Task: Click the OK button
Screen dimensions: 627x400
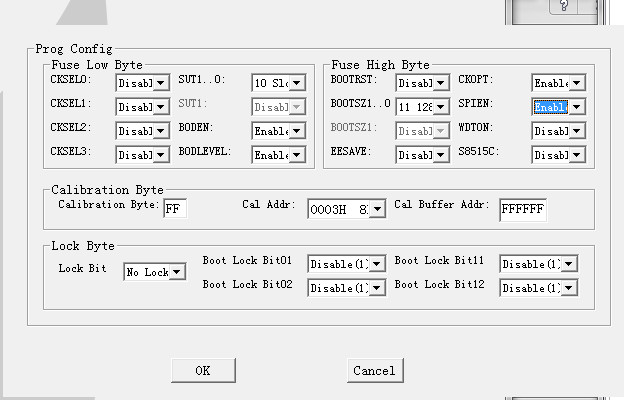Action: point(202,370)
